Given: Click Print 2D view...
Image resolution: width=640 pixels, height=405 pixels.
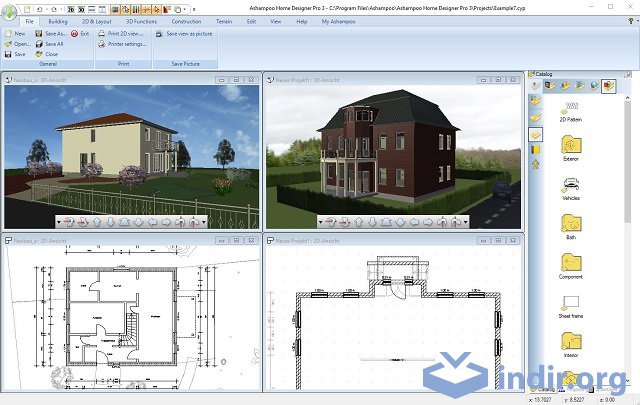Looking at the screenshot, I should pyautogui.click(x=120, y=33).
